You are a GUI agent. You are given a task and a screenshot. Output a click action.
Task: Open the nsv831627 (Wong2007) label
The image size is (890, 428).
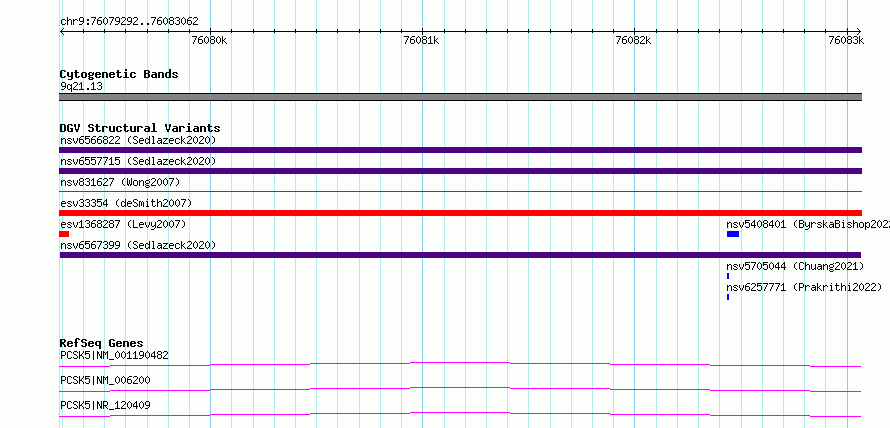point(120,182)
